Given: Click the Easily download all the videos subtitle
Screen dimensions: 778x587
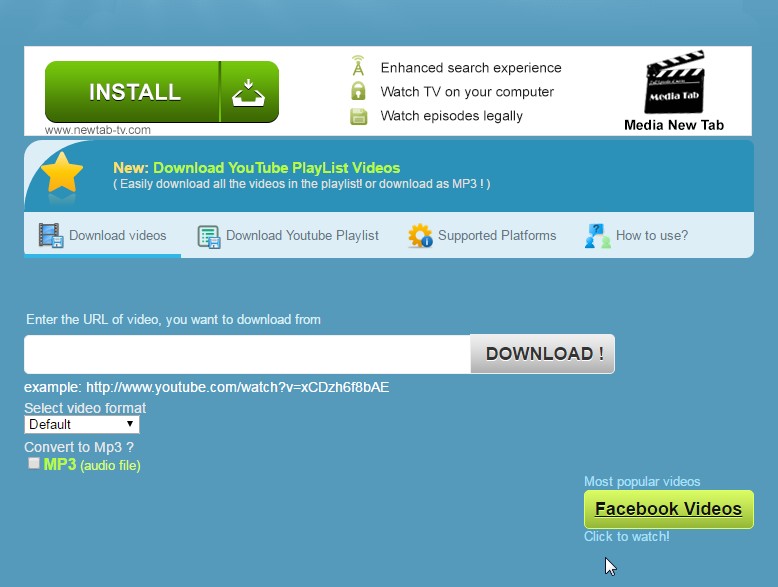Looking at the screenshot, I should click(302, 184).
